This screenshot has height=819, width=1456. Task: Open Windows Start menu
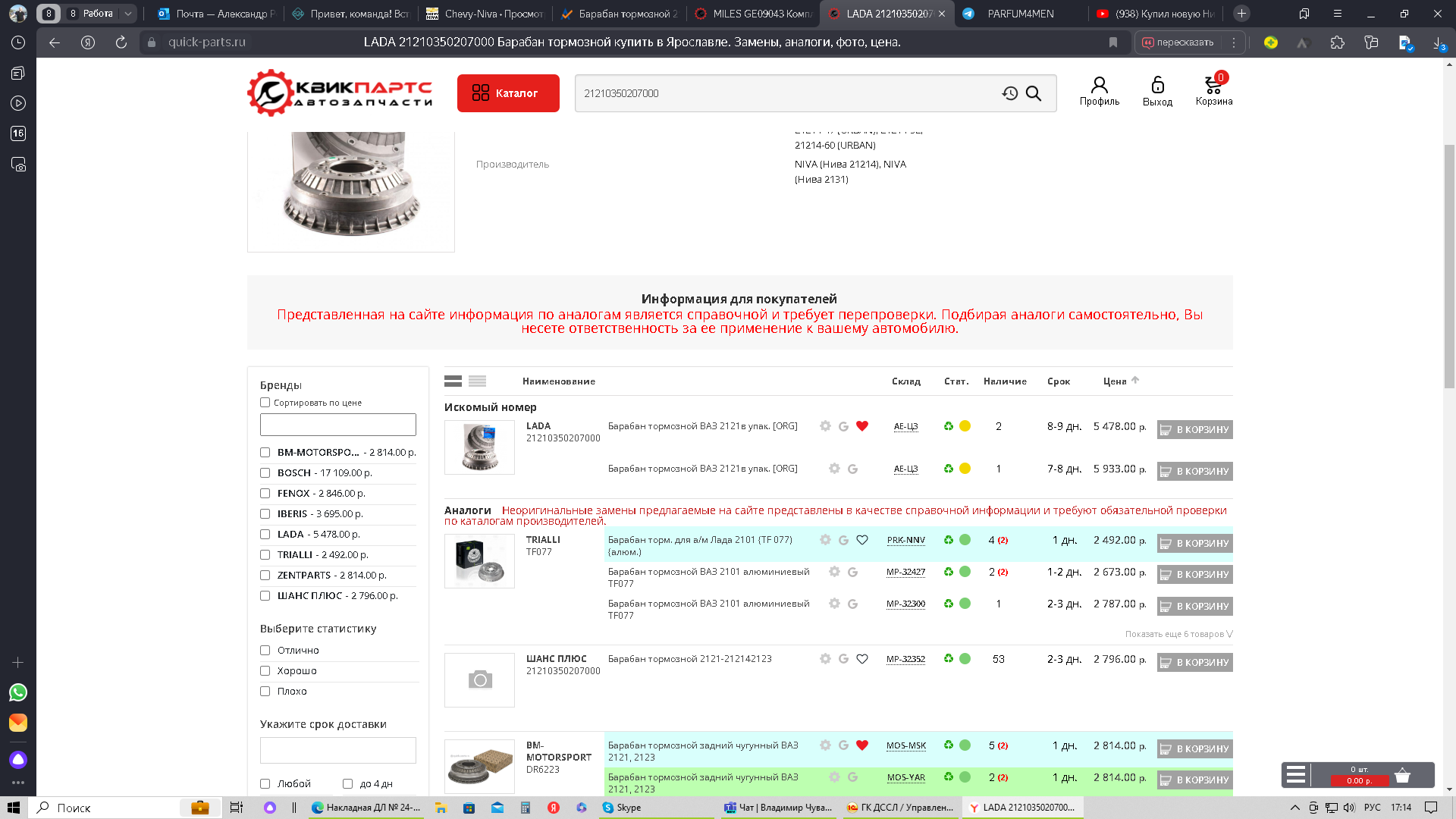click(x=14, y=808)
